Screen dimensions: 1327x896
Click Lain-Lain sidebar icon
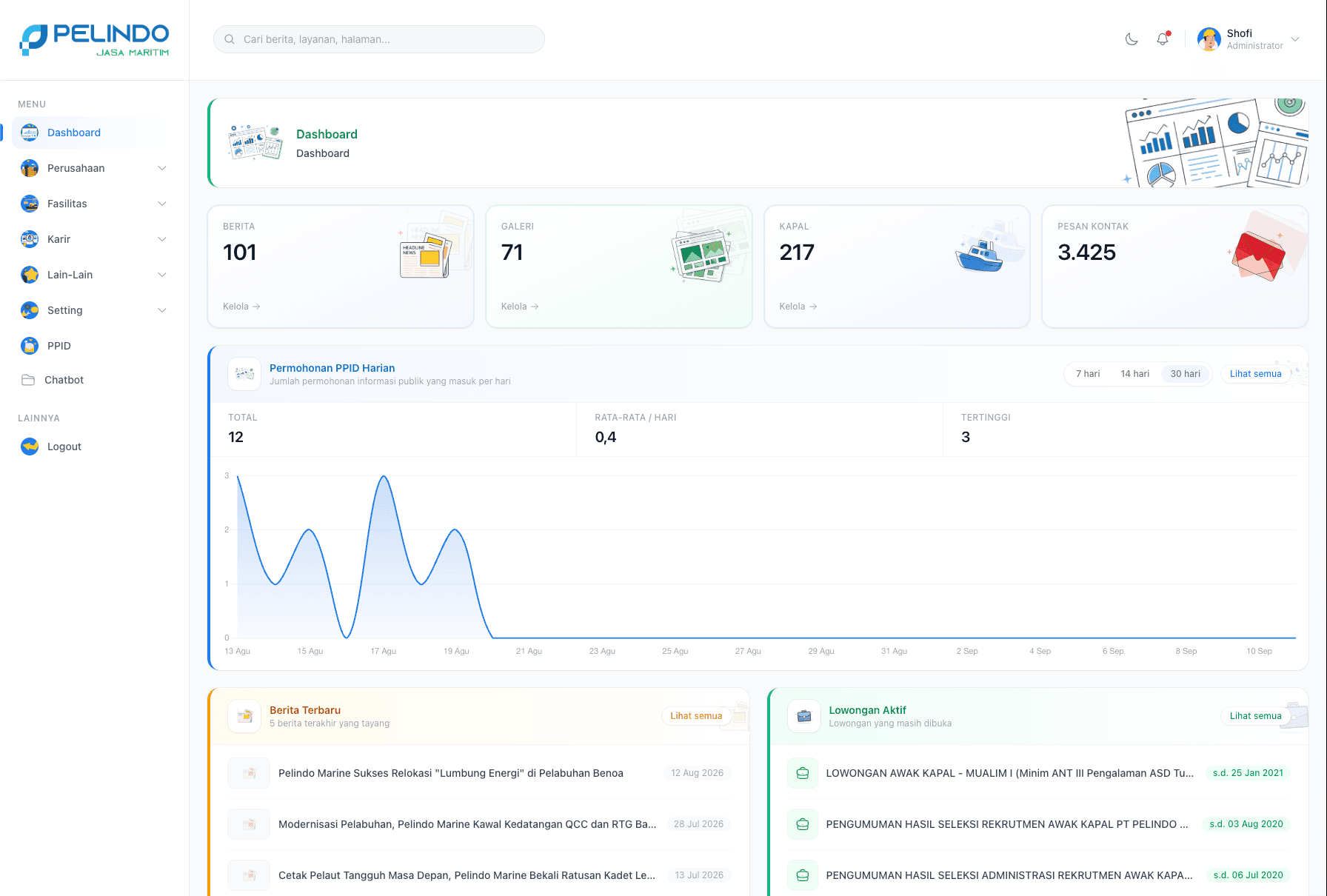[x=30, y=275]
